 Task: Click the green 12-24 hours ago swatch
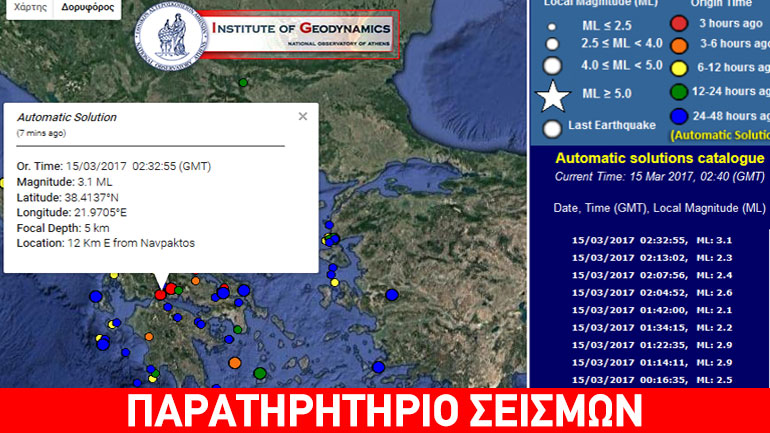coord(679,92)
